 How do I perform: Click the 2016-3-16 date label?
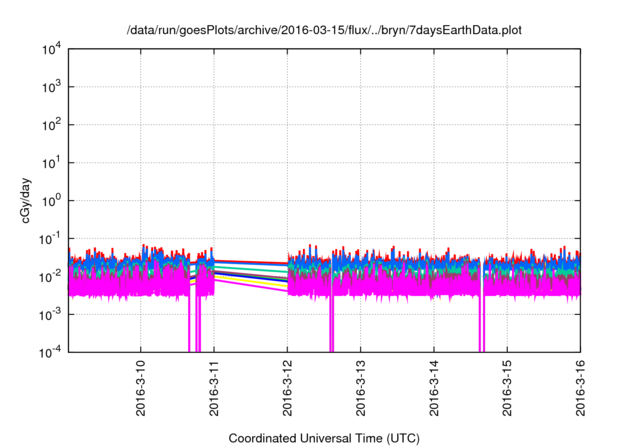click(x=580, y=388)
